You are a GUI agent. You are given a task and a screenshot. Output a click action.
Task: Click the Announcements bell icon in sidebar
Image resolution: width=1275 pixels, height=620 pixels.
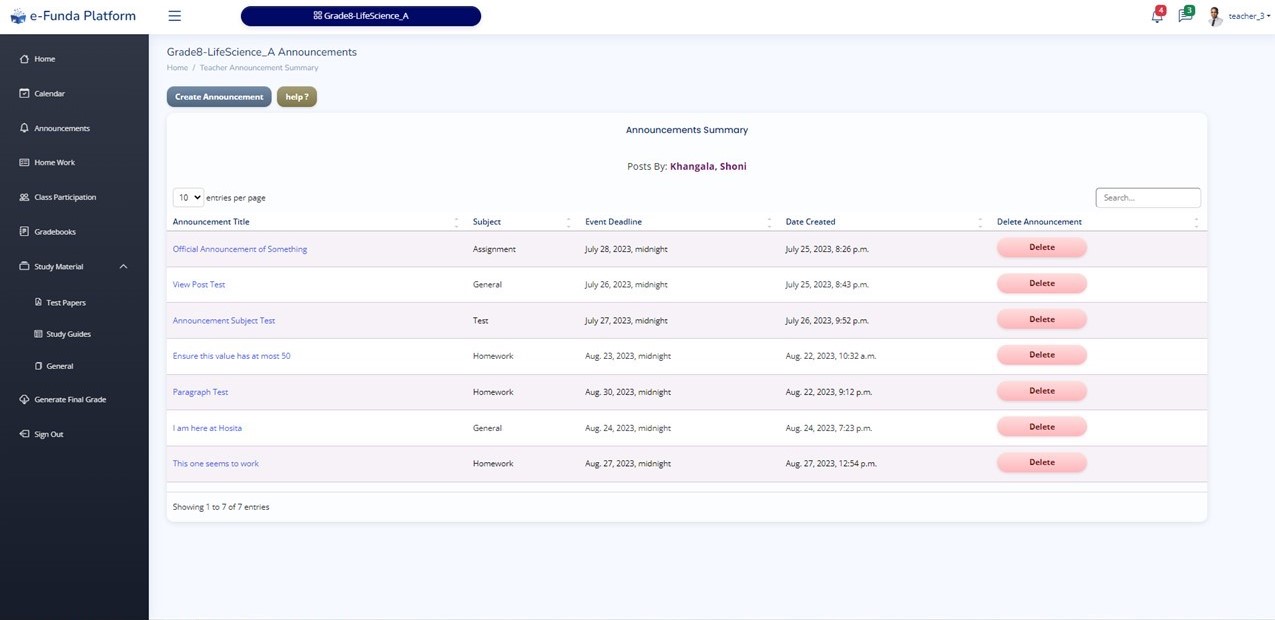[x=24, y=128]
